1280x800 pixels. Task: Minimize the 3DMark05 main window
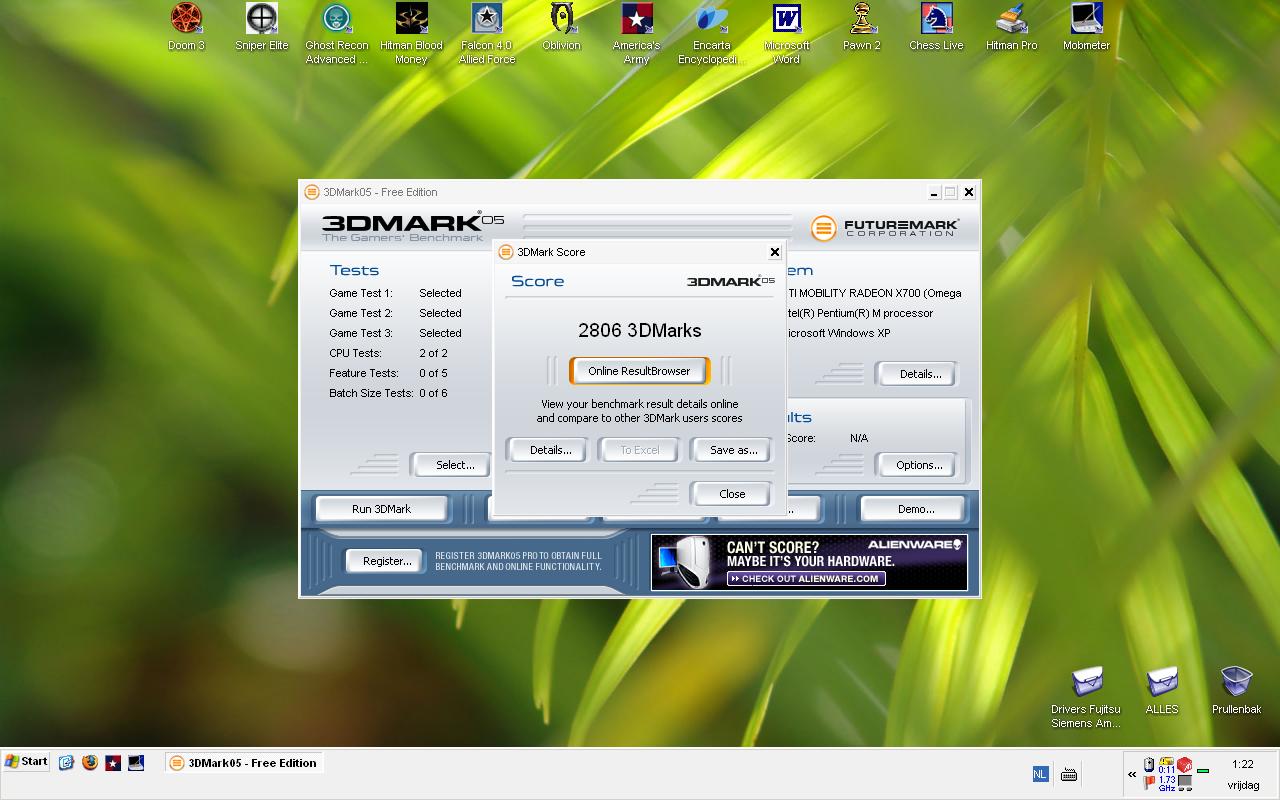click(x=934, y=192)
